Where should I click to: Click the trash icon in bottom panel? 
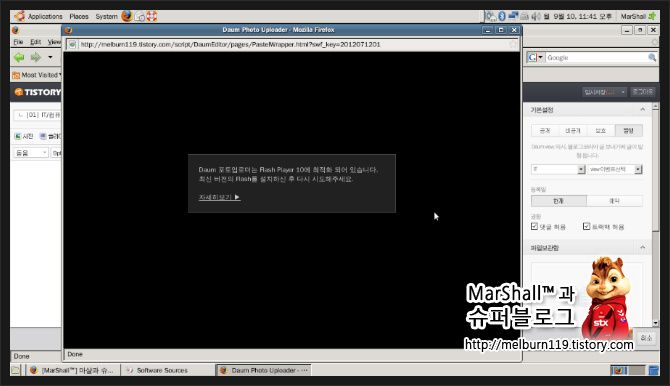(x=653, y=370)
